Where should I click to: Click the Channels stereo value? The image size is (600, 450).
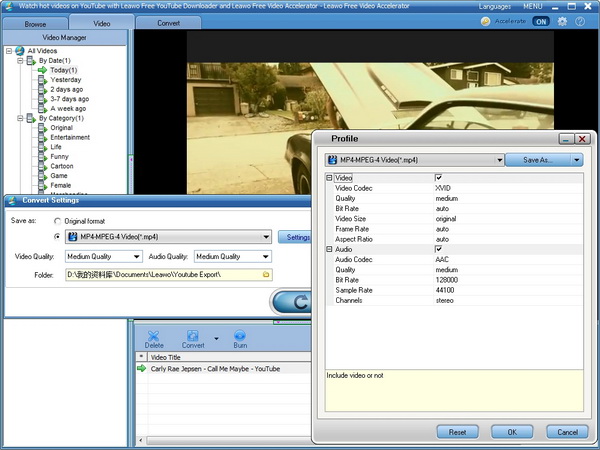pyautogui.click(x=444, y=300)
